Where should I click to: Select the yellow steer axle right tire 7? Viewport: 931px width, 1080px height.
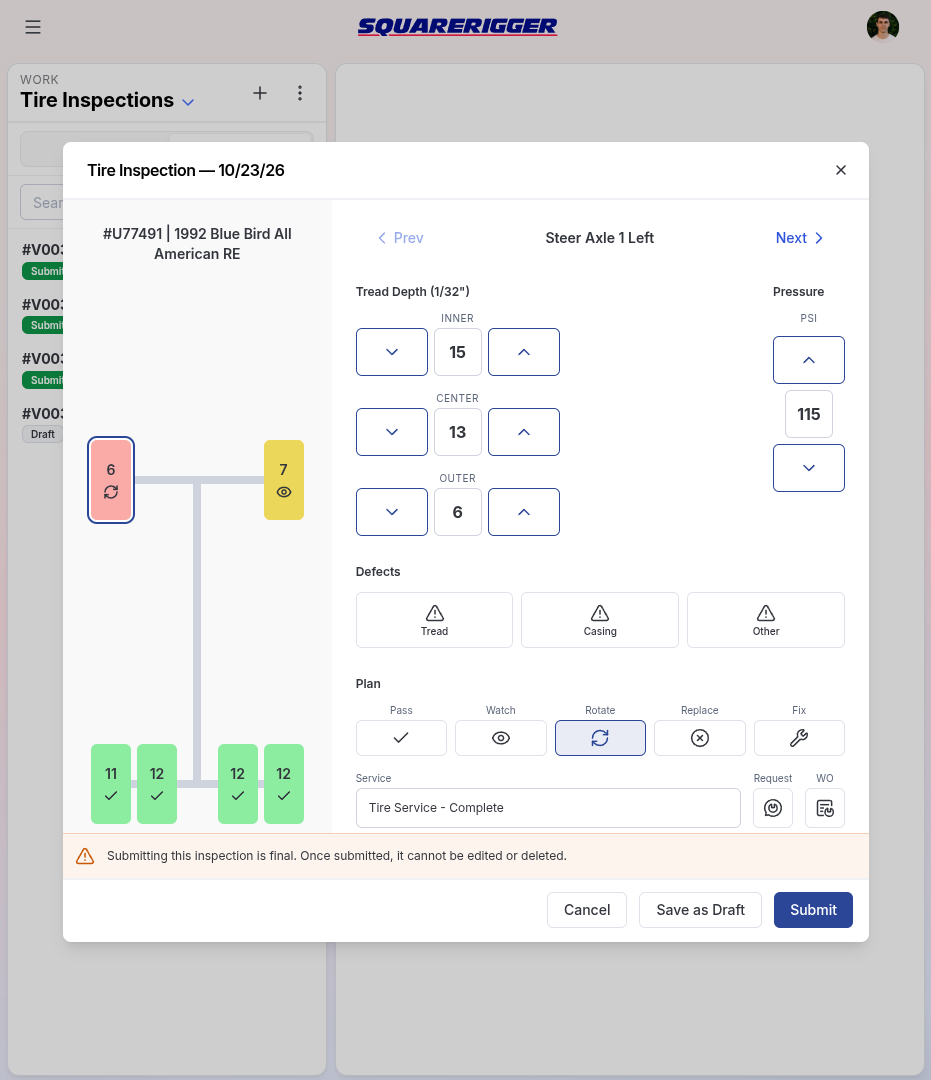[x=284, y=480]
